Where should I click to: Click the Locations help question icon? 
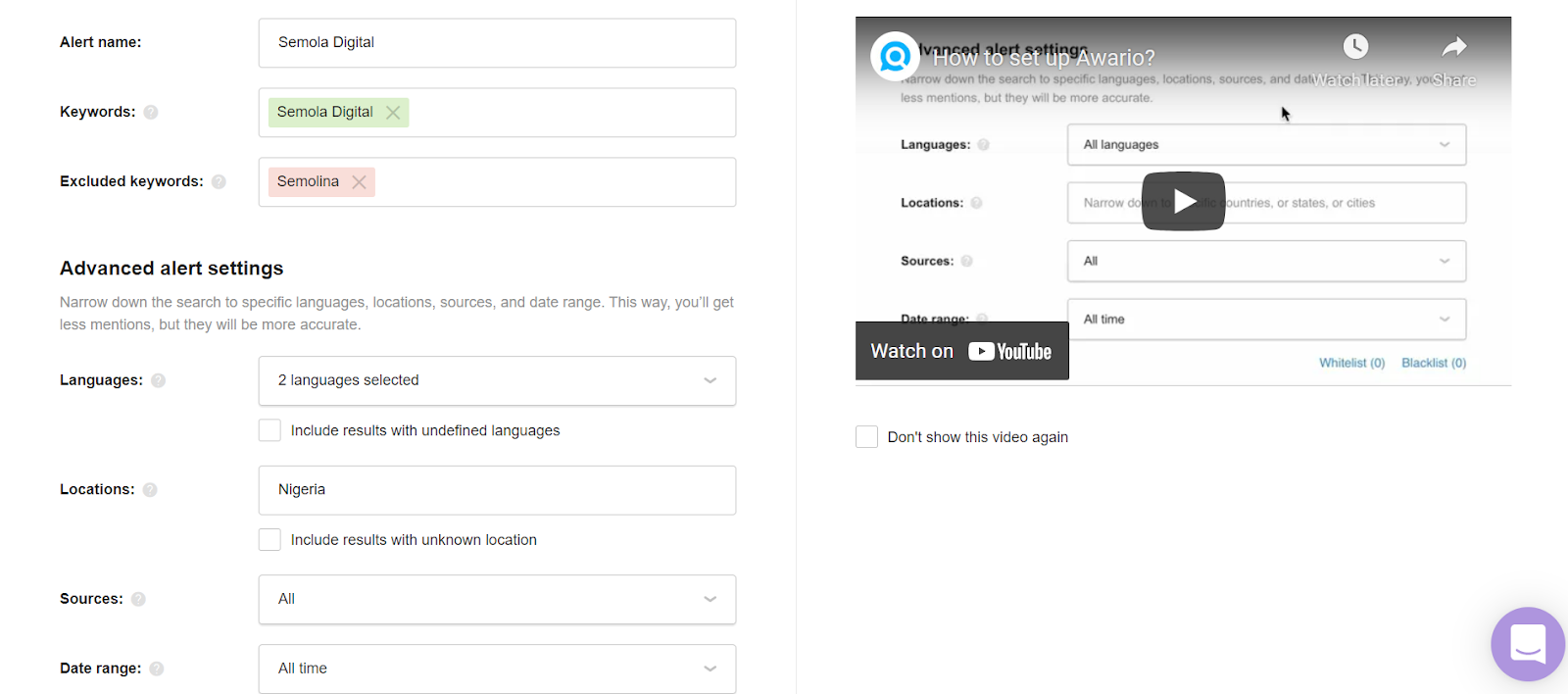click(150, 489)
